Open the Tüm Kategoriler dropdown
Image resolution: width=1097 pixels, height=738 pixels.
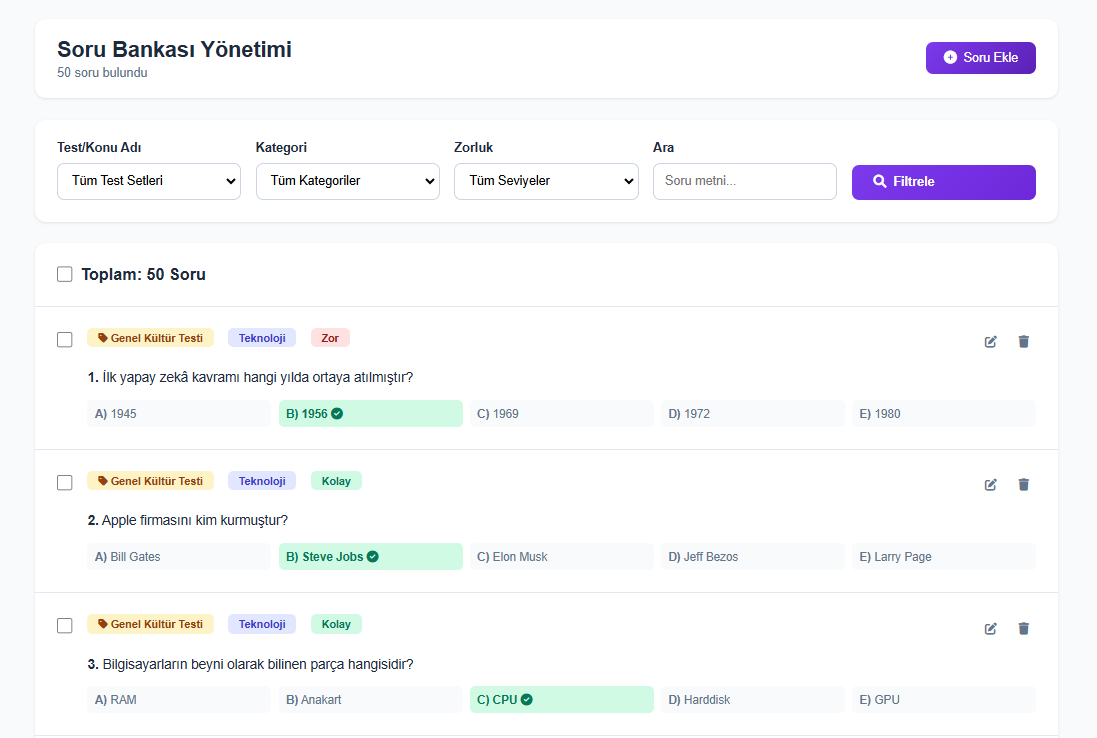pos(348,181)
